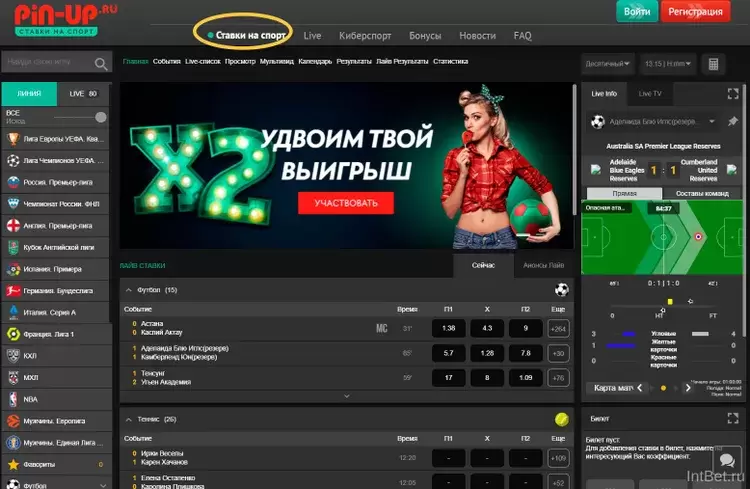Pin the selected live match

tap(732, 122)
